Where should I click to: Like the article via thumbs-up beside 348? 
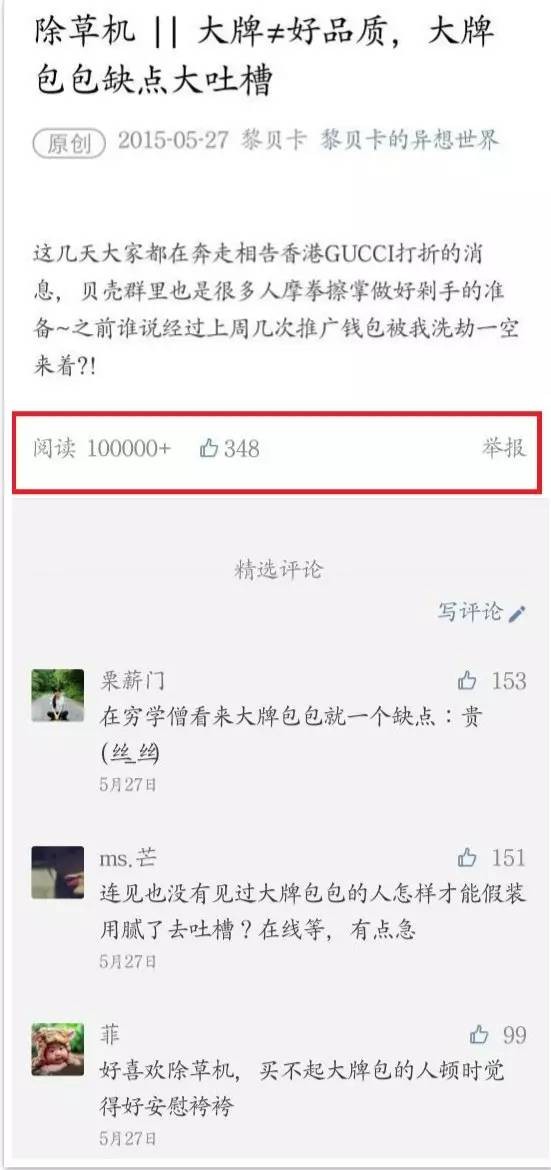pyautogui.click(x=209, y=448)
